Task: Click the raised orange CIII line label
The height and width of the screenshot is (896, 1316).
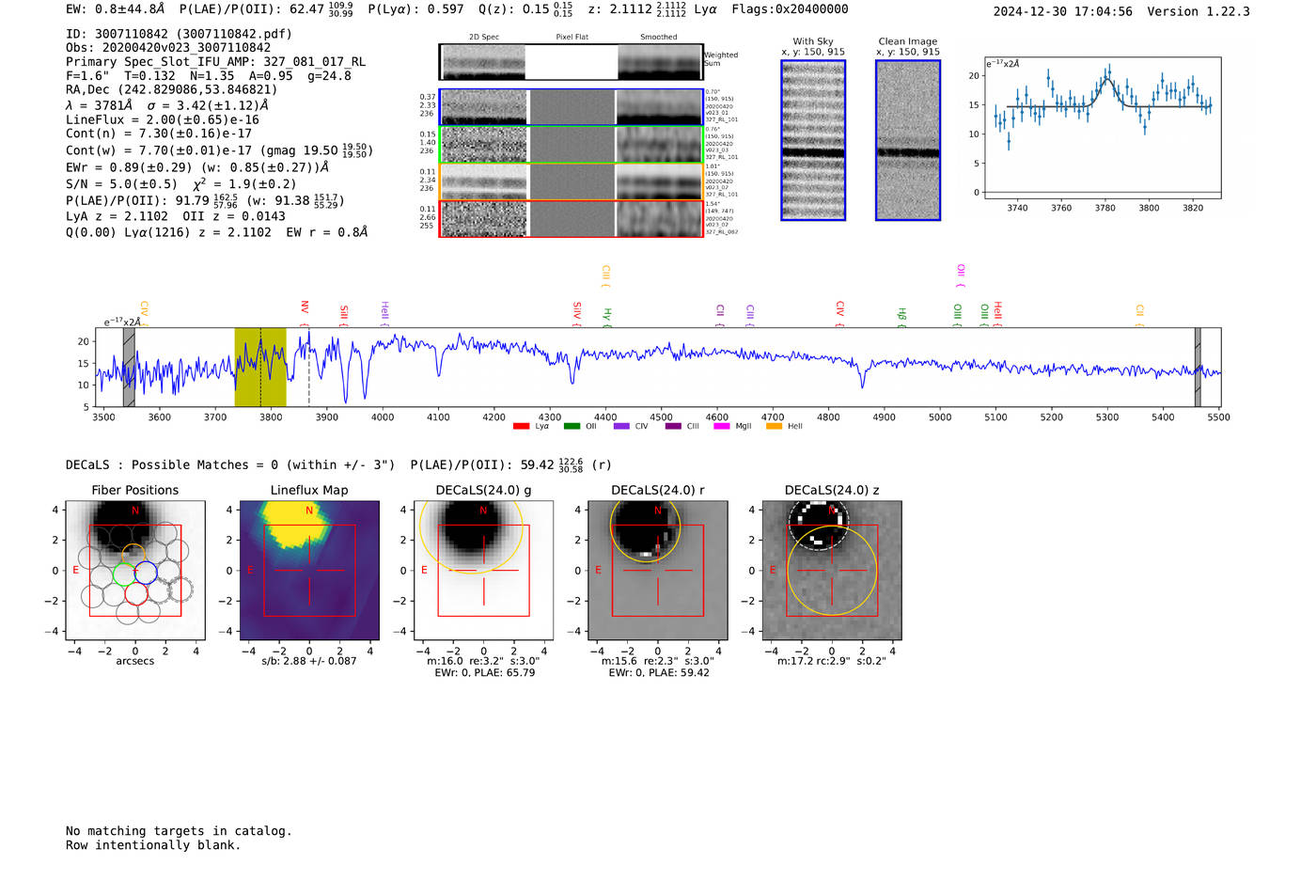Action: pos(606,275)
